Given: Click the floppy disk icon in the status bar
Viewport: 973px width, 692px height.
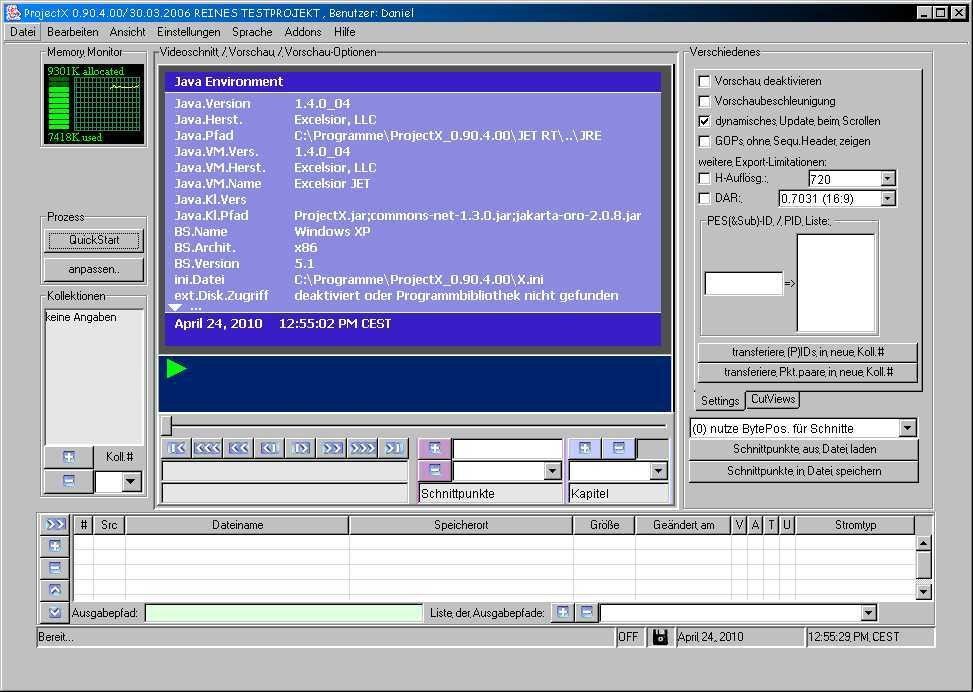Looking at the screenshot, I should [x=660, y=636].
